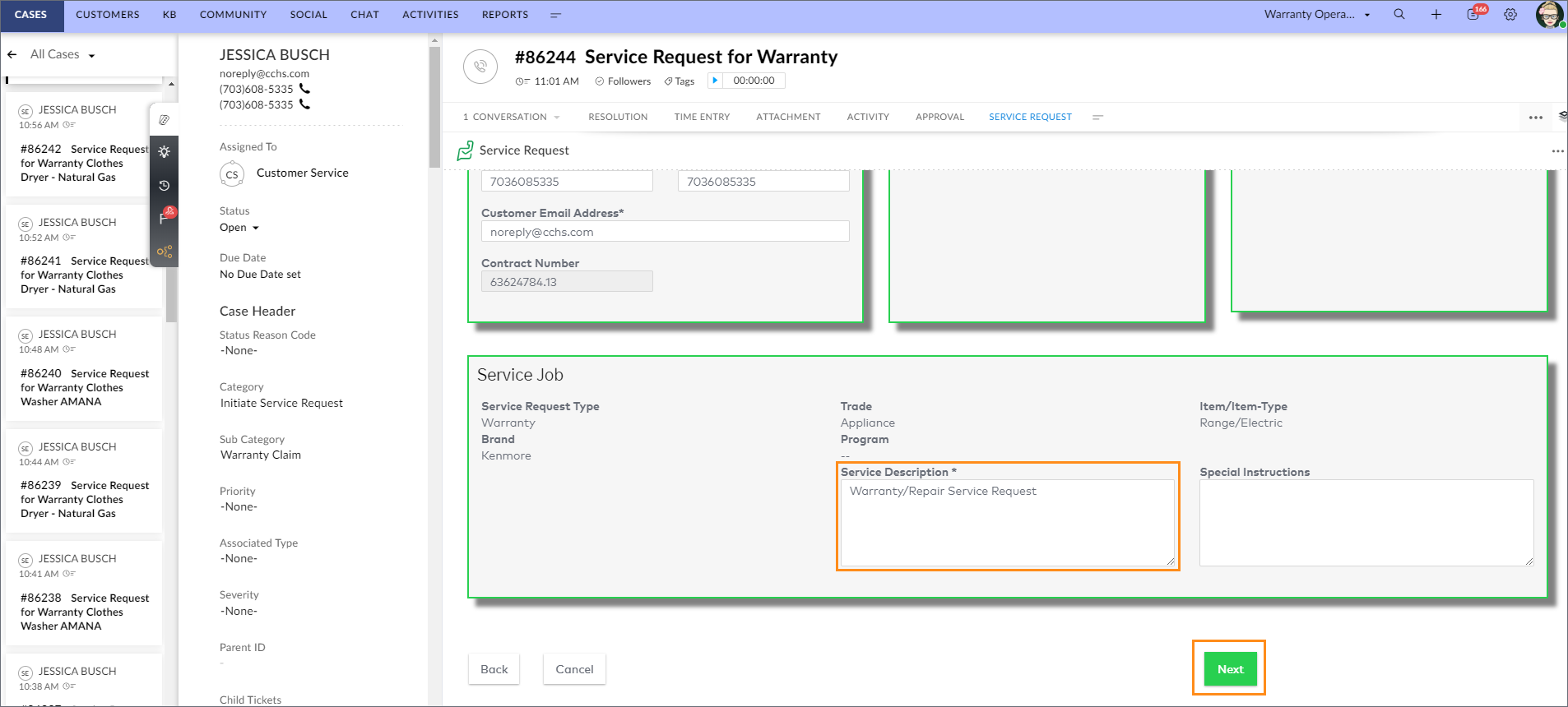Open the search magnifier in the top bar

(1399, 14)
